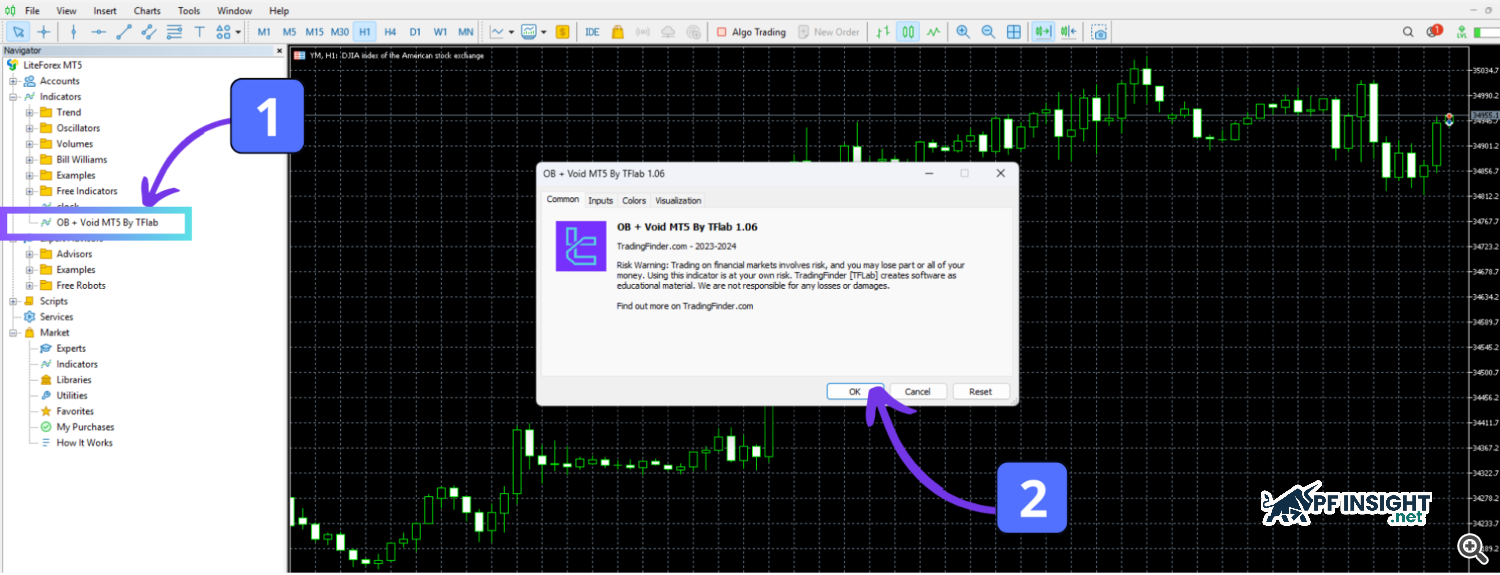Toggle chart auto scroll

tap(1043, 32)
